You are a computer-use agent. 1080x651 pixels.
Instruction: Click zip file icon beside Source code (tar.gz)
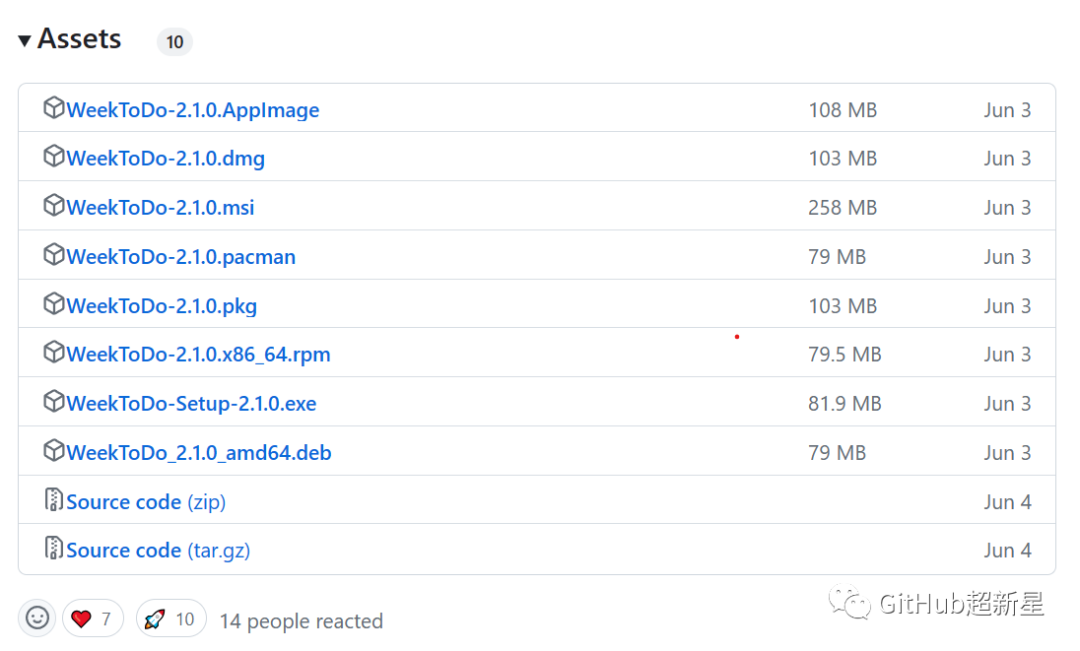click(54, 548)
